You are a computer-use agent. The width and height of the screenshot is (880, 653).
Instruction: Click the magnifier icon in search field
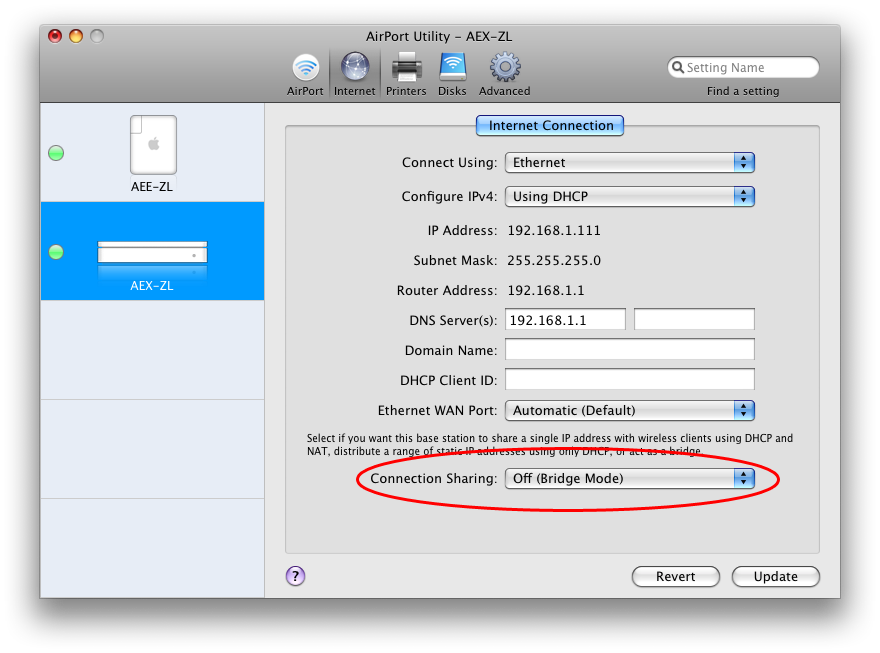678,67
